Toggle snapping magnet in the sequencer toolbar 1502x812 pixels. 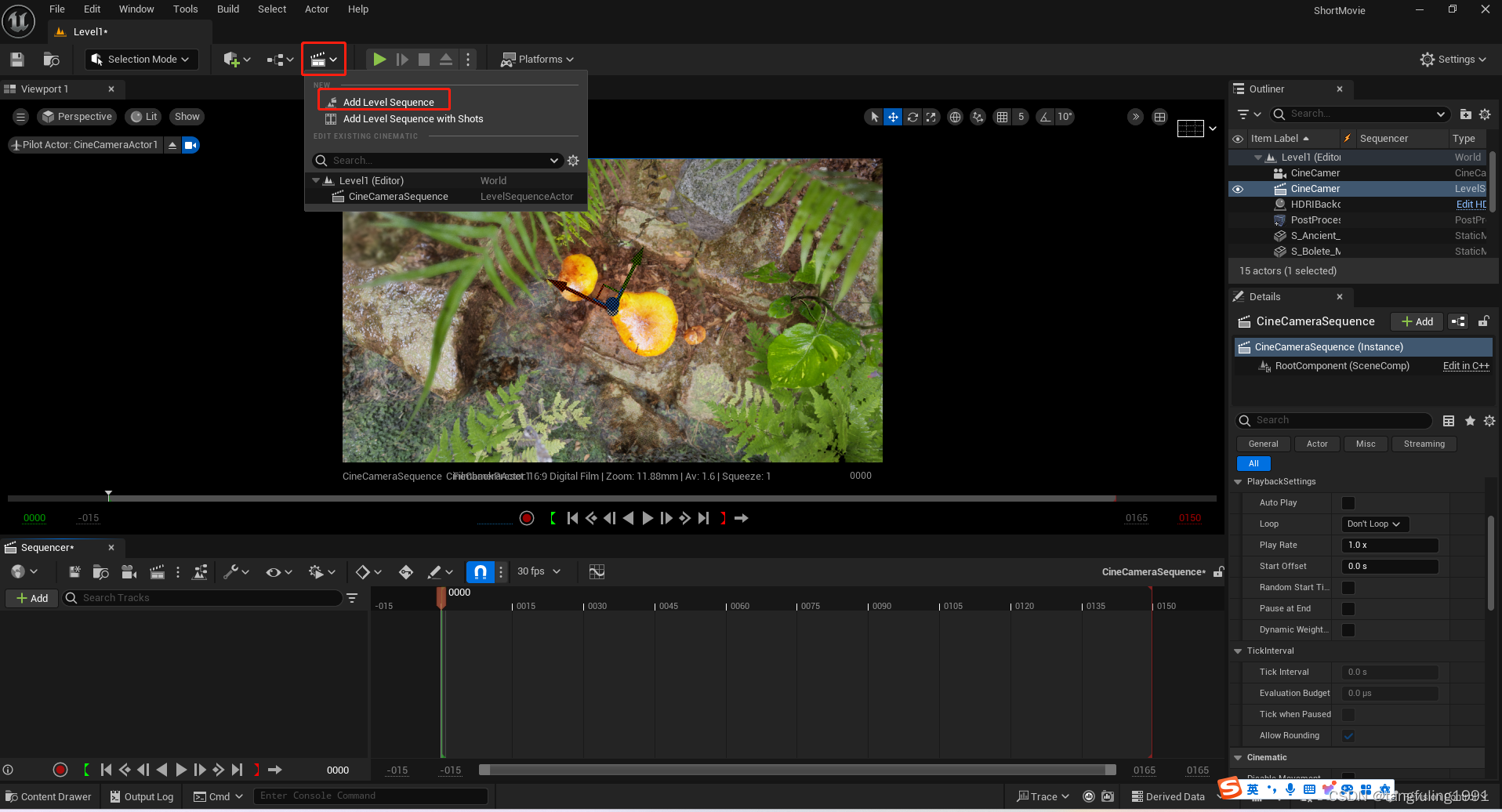click(x=481, y=572)
